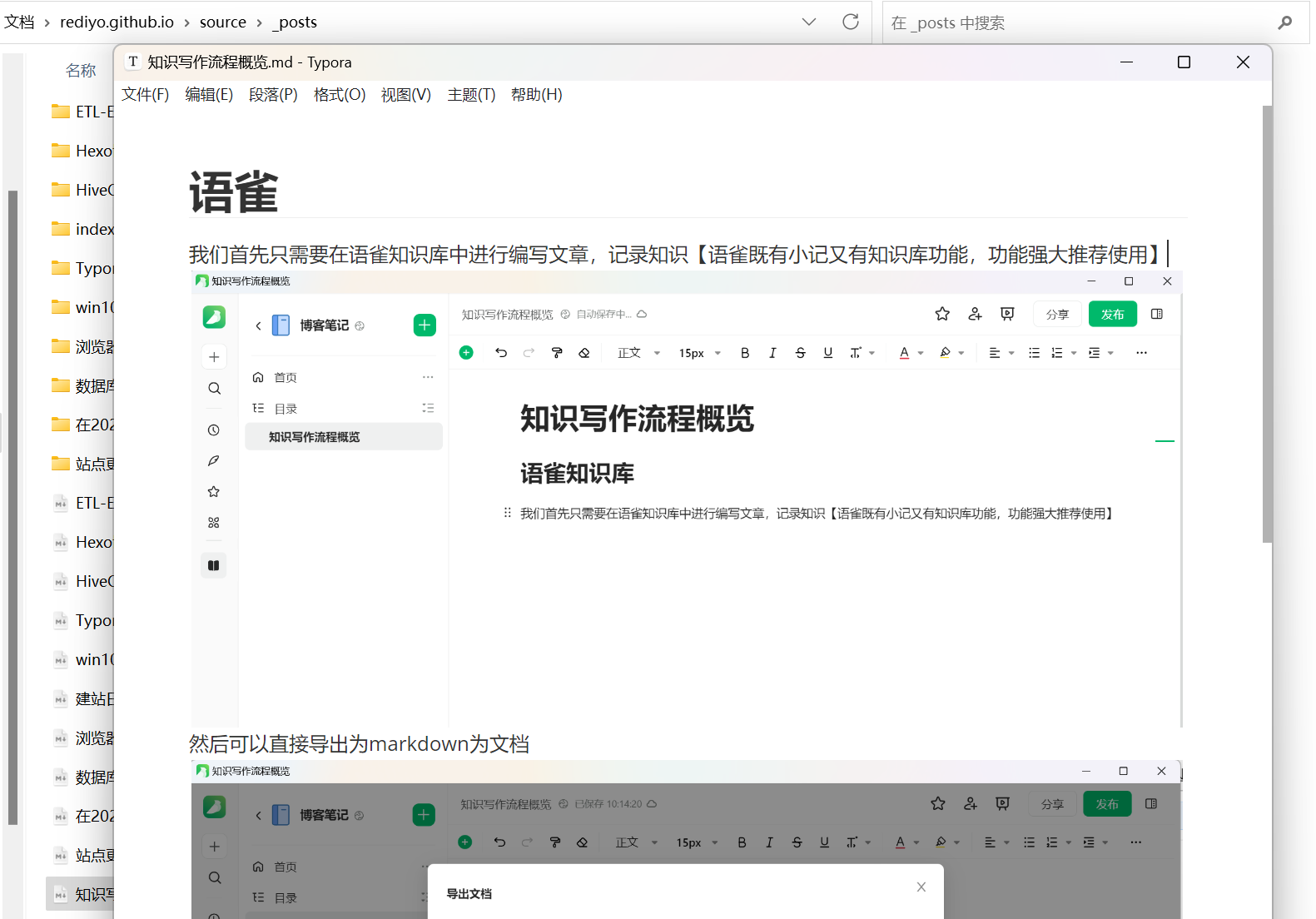
Task: Click the undo arrow in undimmed Yuque toolbar
Action: click(x=501, y=353)
